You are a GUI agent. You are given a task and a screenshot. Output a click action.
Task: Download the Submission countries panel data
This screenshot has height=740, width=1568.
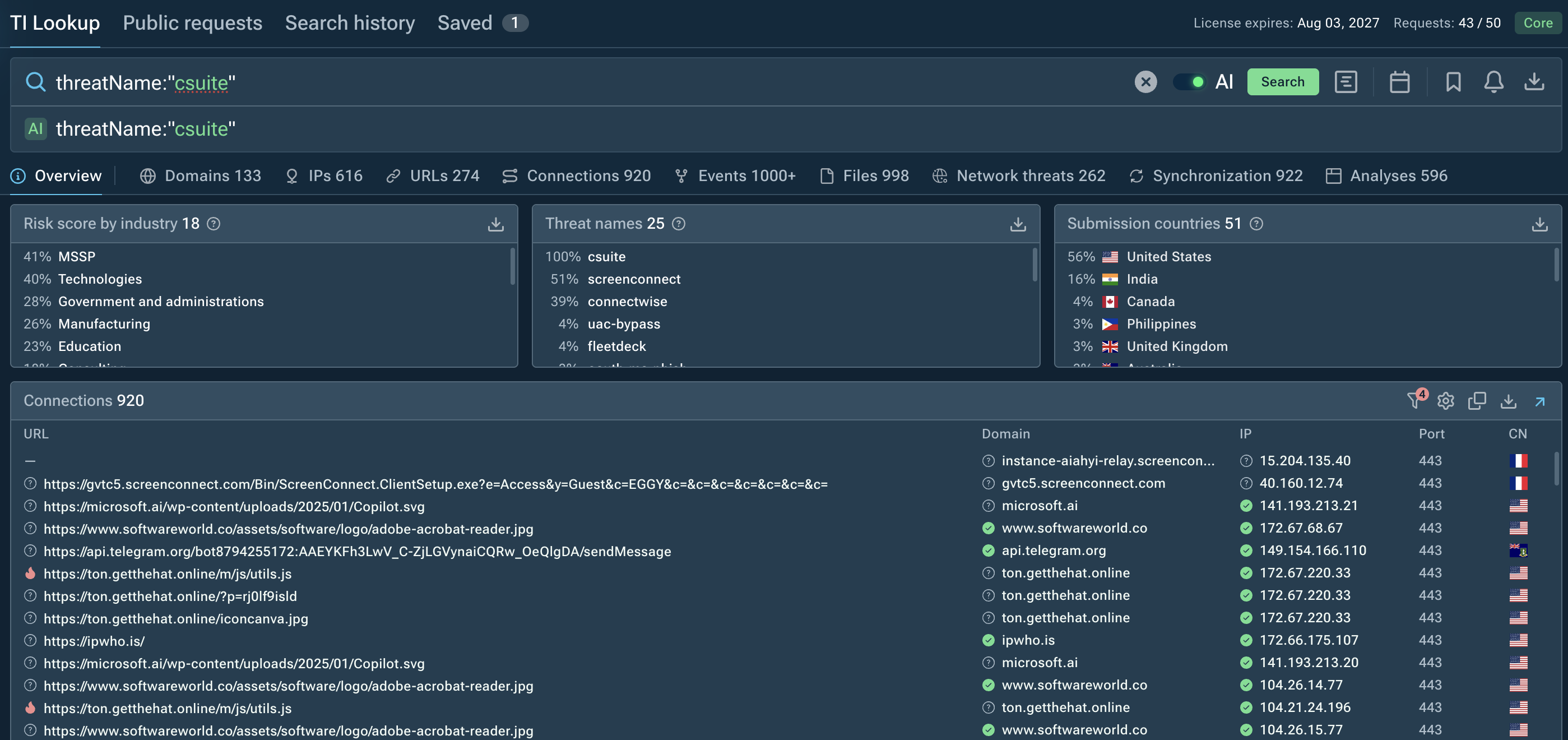(1539, 224)
